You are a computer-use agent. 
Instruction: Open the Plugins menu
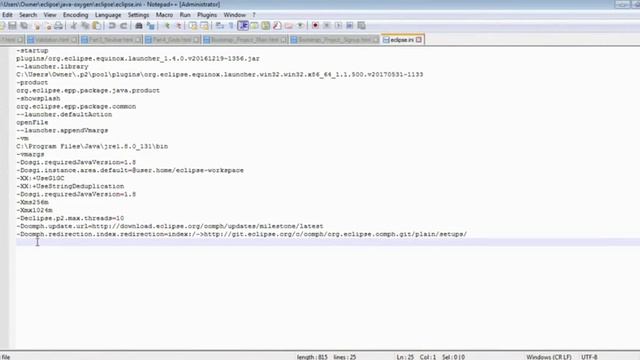click(207, 15)
